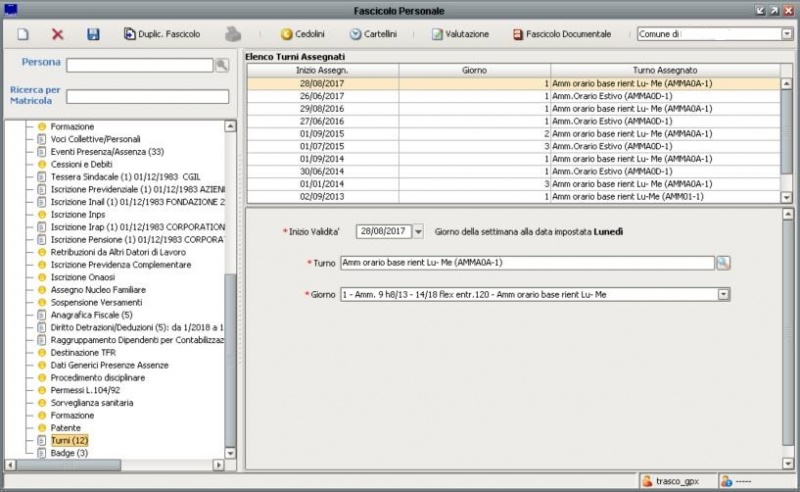Expand the Giorno combo box

[x=724, y=295]
